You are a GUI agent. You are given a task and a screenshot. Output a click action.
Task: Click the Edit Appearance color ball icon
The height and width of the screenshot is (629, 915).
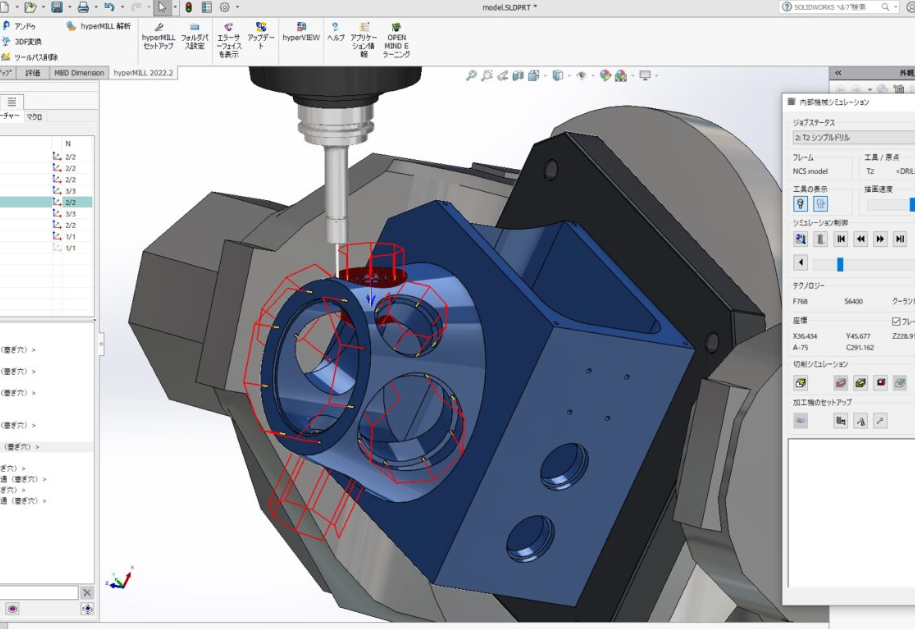pos(605,75)
